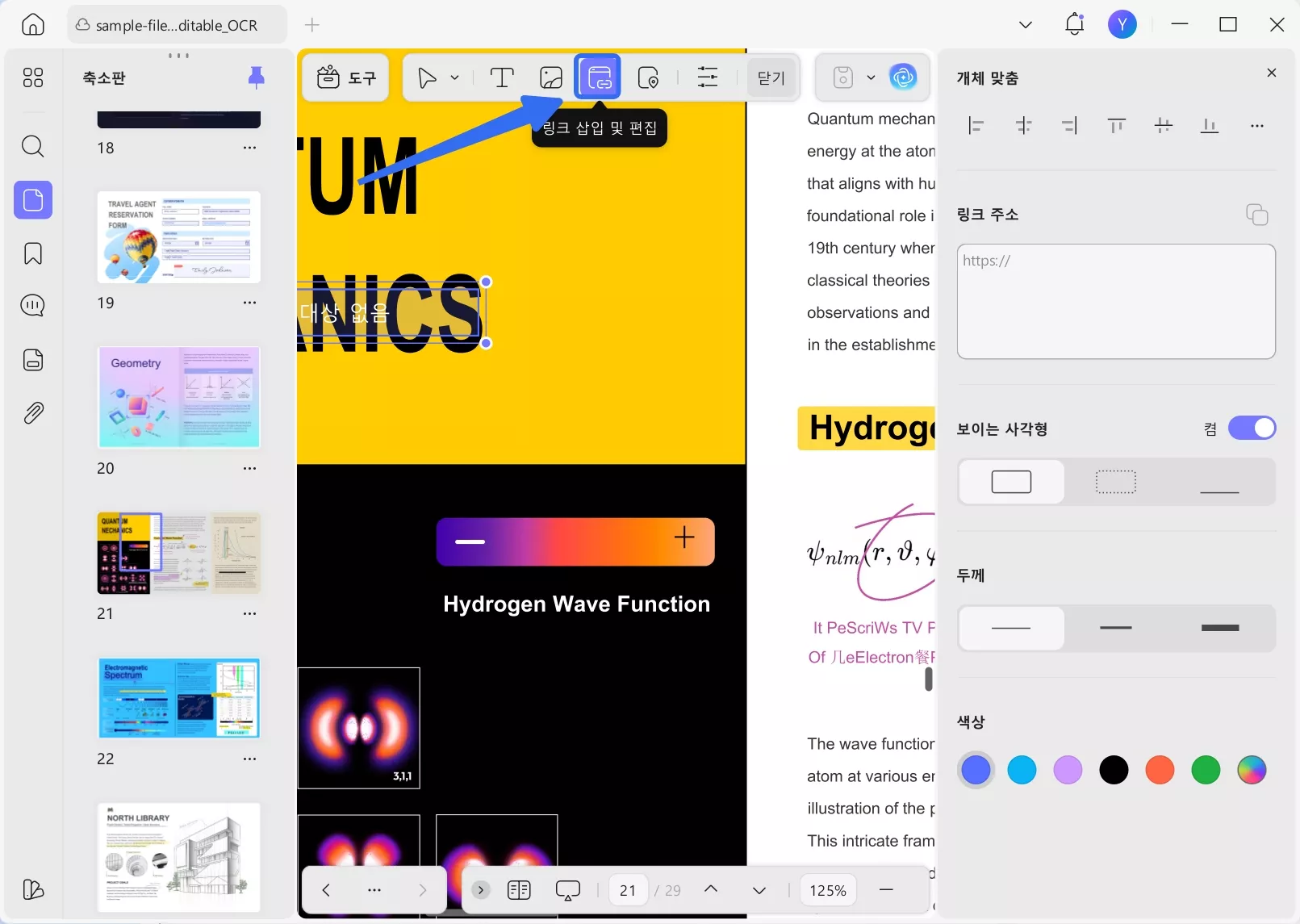Select solid rectangle border style
Viewport: 1300px width, 924px height.
click(1011, 482)
